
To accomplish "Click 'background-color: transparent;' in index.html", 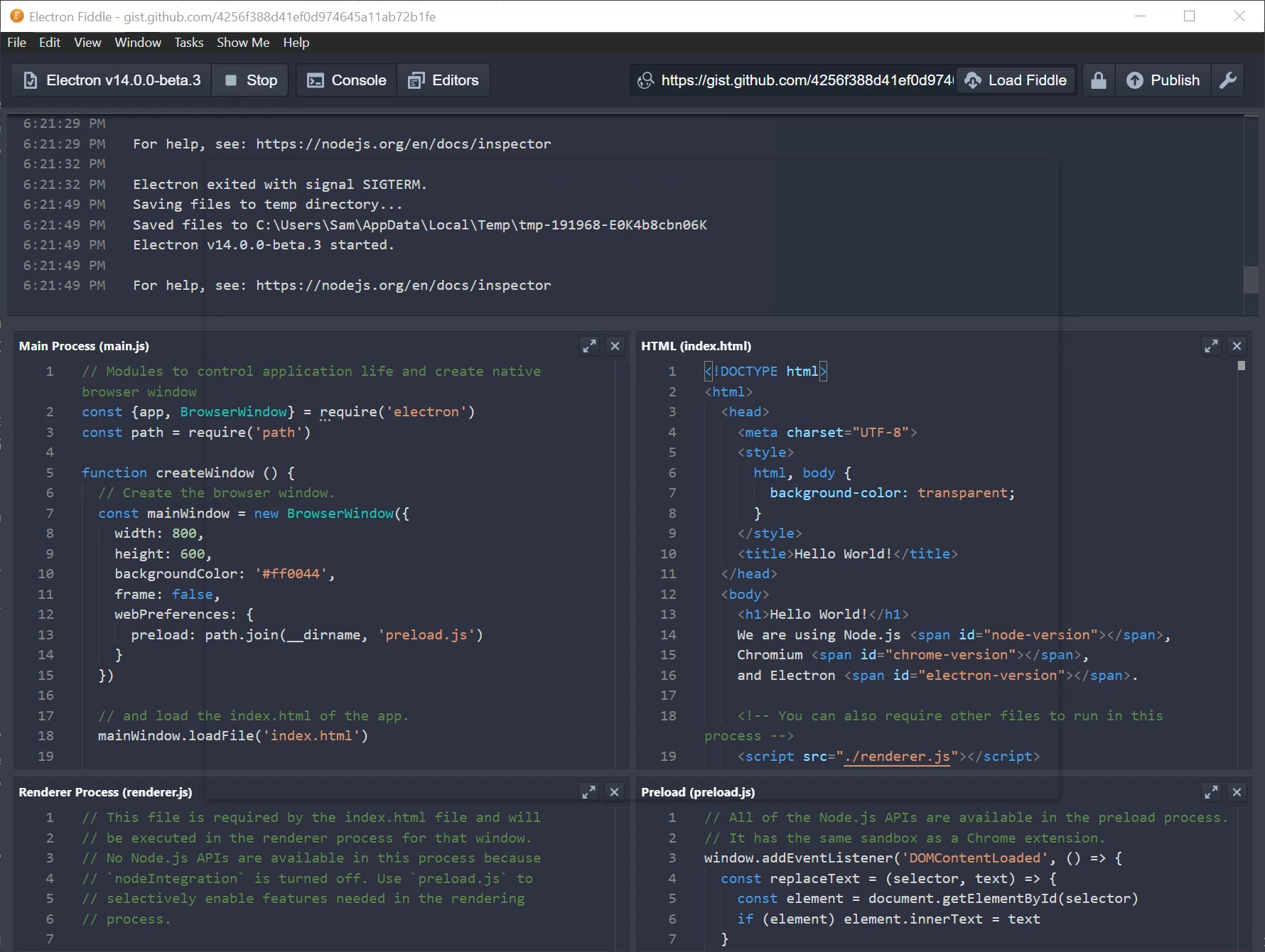I will (x=893, y=493).
